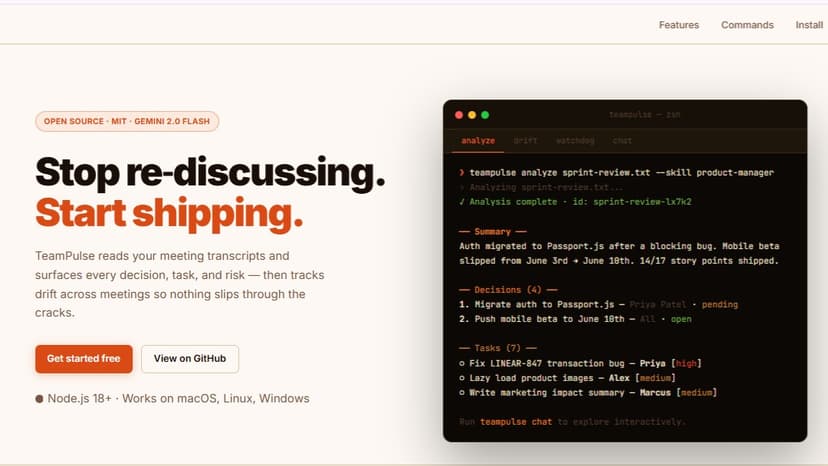Screen dimensions: 828x466
Task: Switch to the chat terminal tab
Action: pyautogui.click(x=622, y=141)
